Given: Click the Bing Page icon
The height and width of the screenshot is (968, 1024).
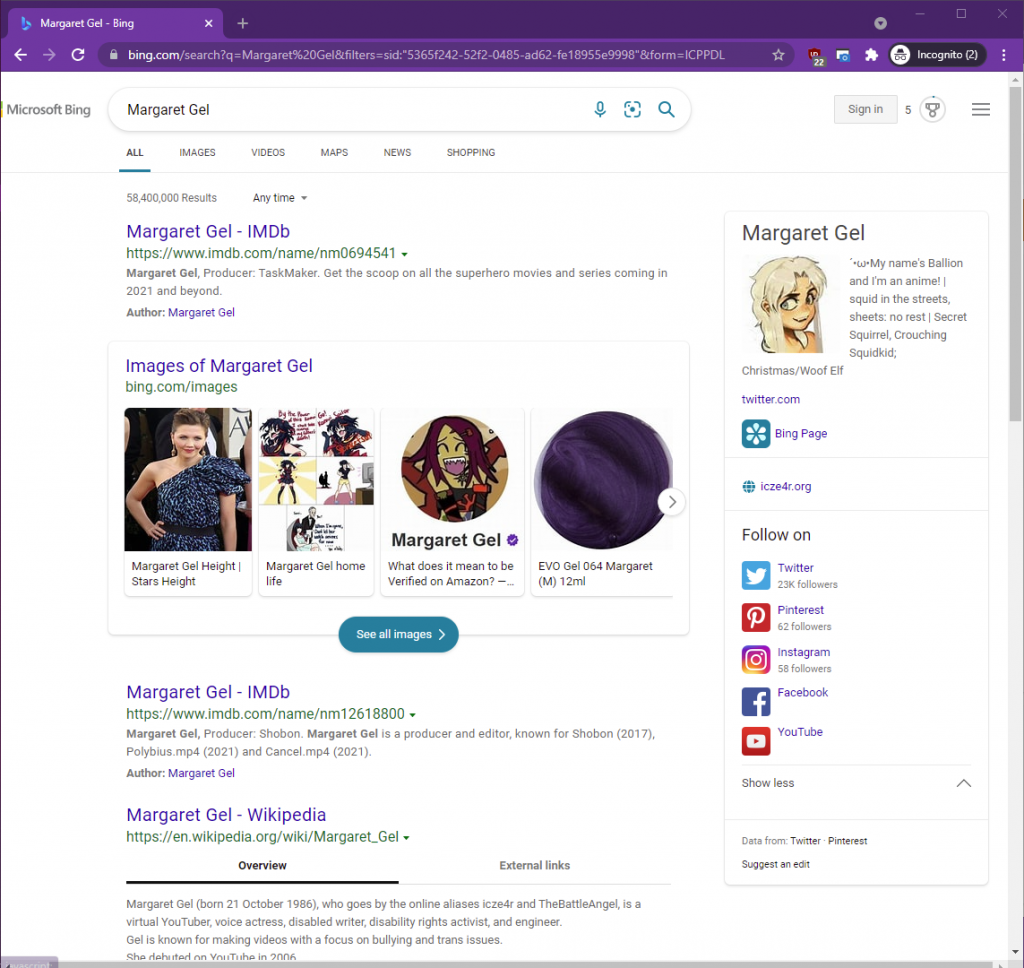Looking at the screenshot, I should 756,434.
